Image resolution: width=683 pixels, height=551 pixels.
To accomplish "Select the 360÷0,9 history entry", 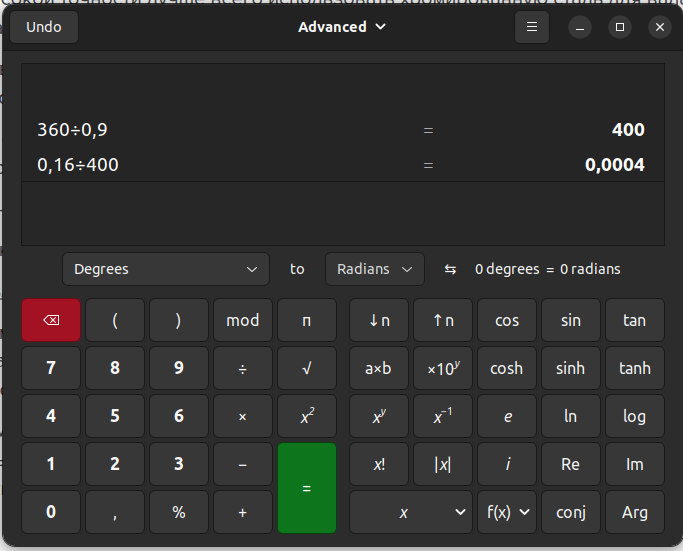I will [72, 130].
